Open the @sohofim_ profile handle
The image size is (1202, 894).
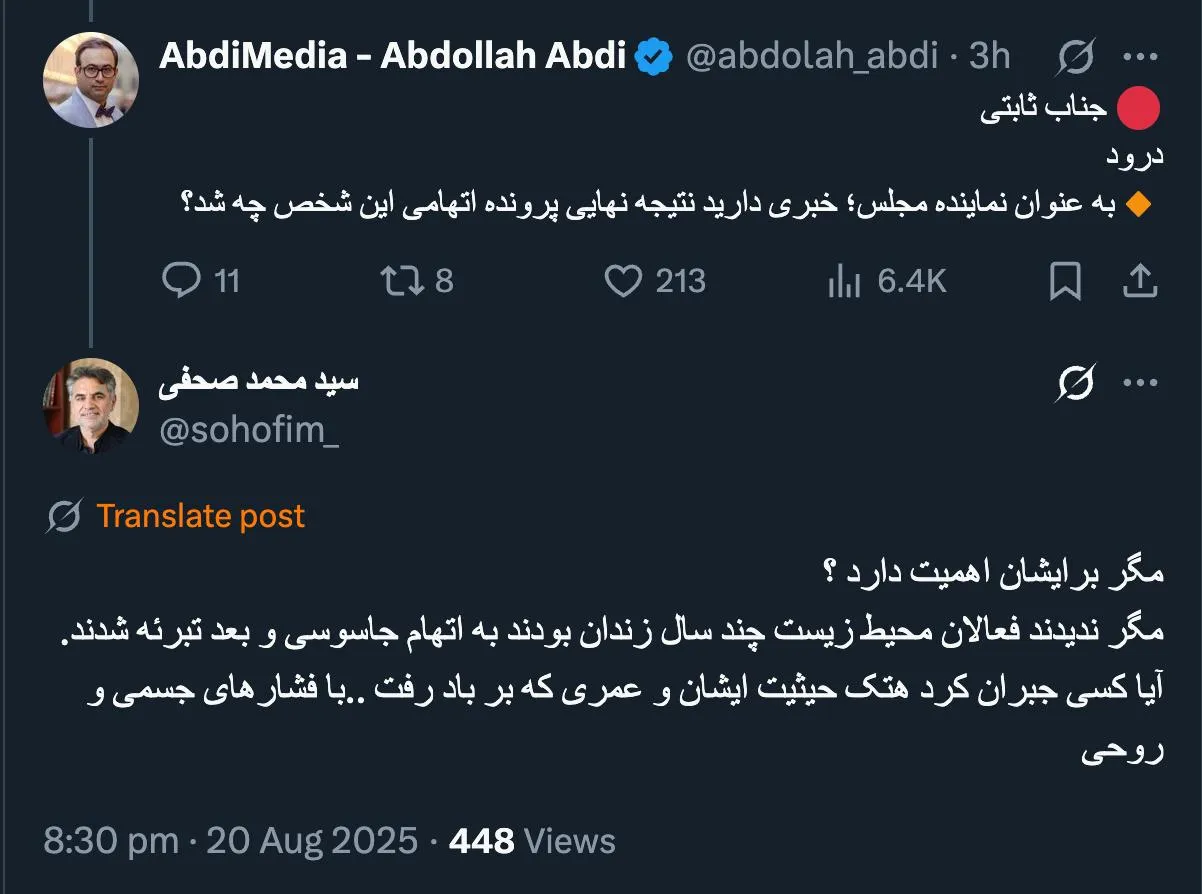249,430
